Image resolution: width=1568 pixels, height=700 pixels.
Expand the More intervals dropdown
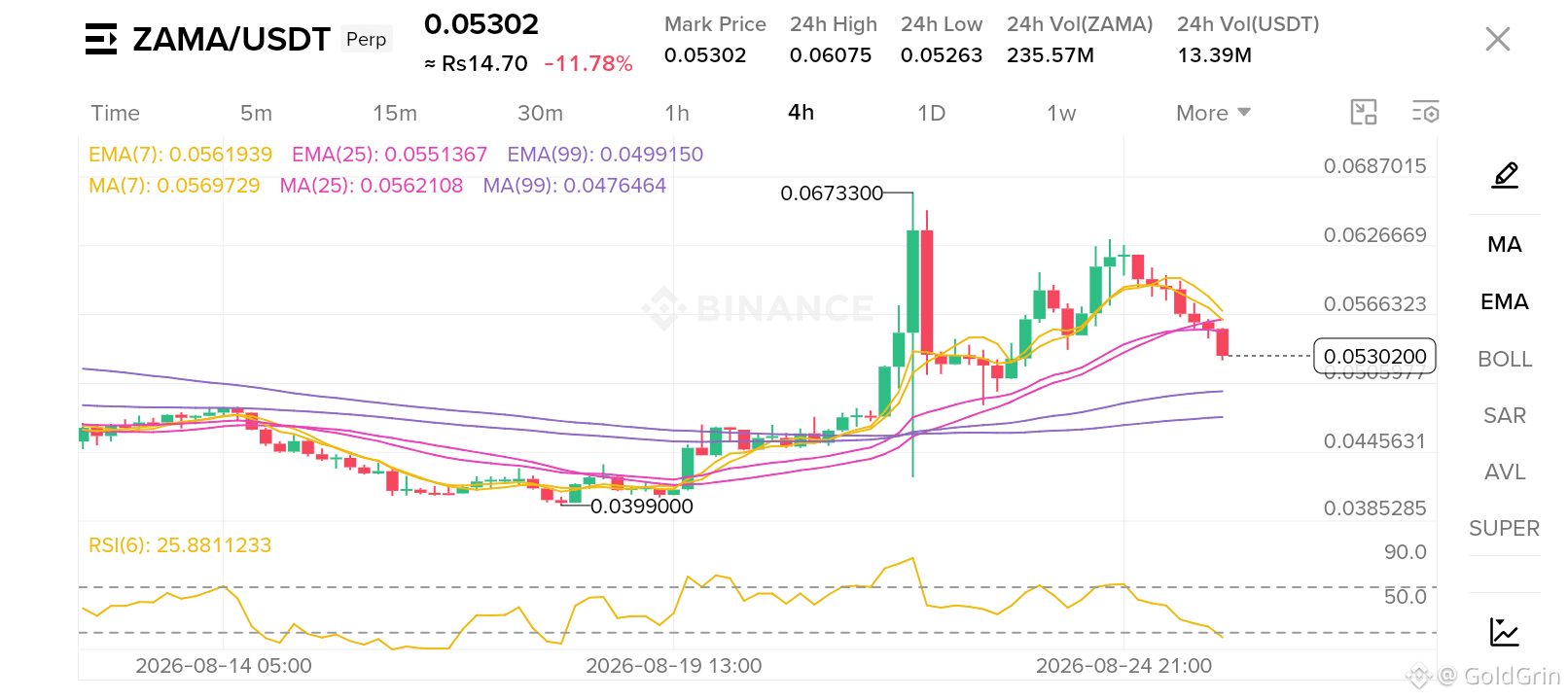point(1213,113)
